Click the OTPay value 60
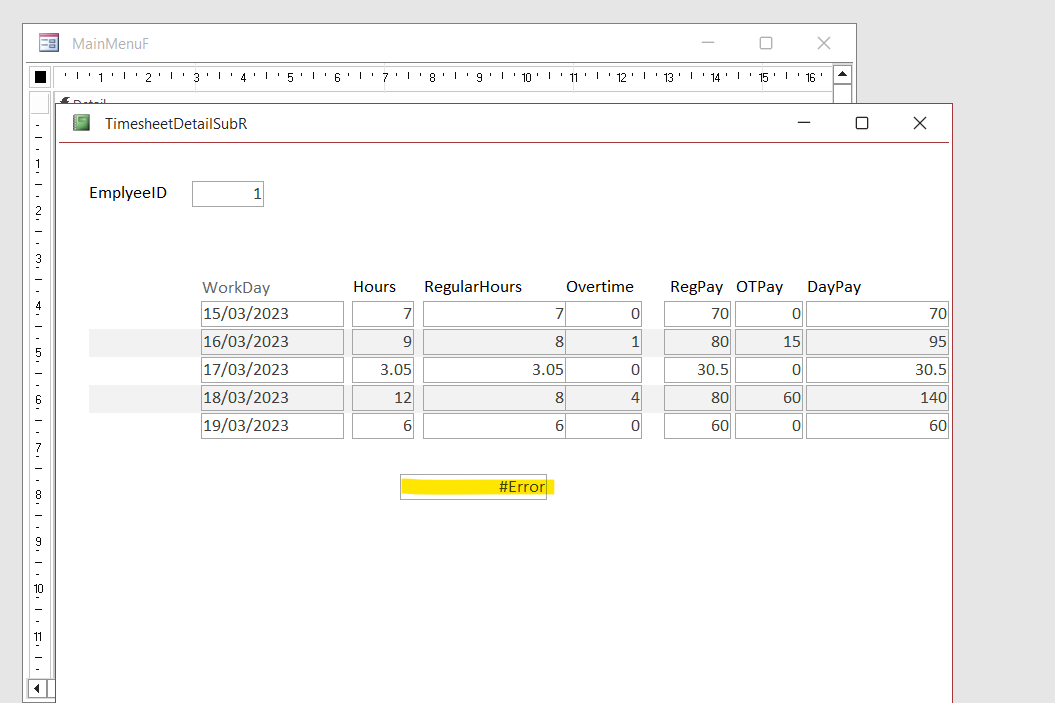 pos(768,398)
